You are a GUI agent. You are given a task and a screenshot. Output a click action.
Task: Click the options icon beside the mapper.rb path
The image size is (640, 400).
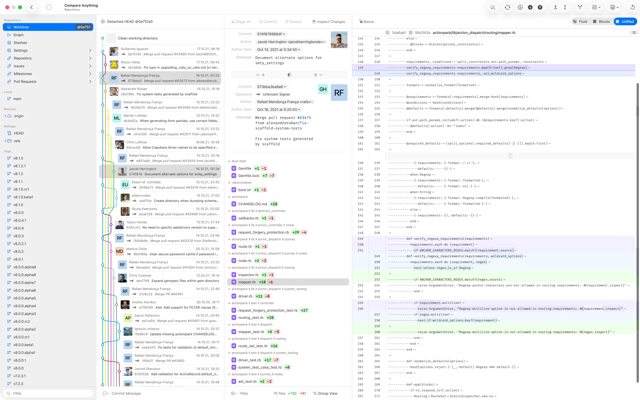tap(633, 33)
